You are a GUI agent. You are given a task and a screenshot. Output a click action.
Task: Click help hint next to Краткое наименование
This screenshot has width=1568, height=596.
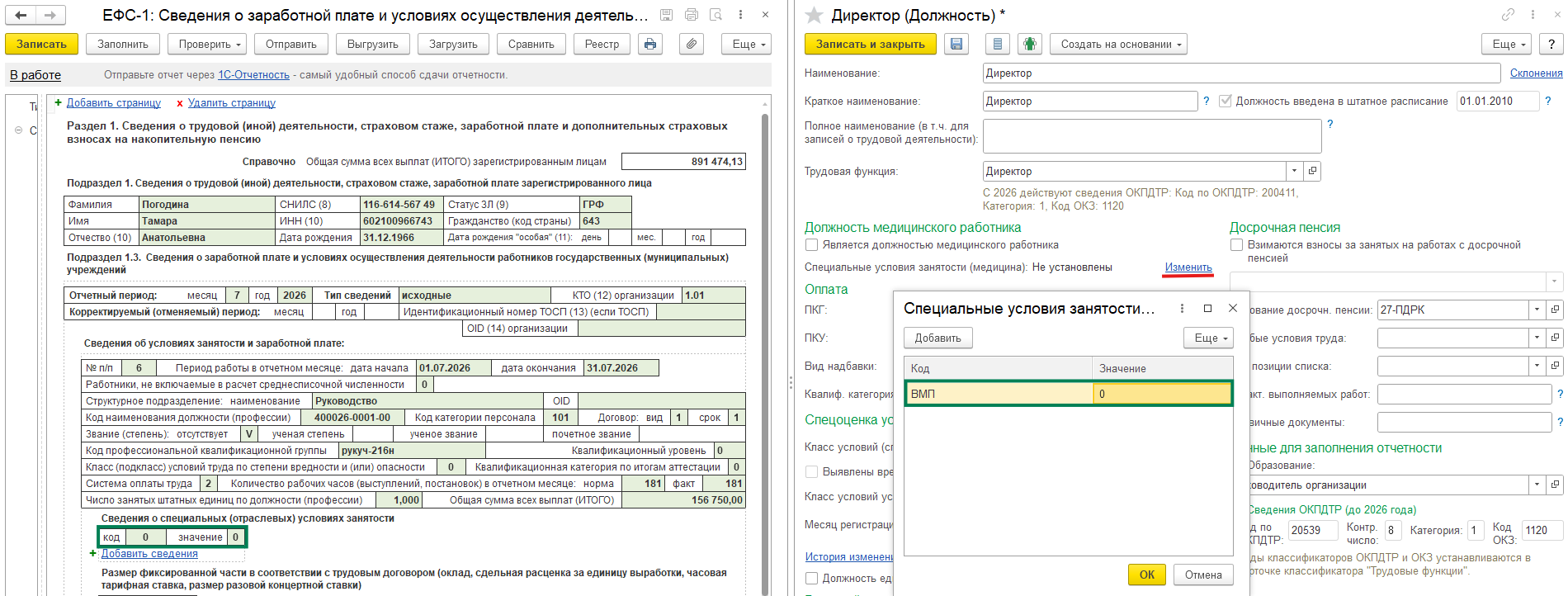click(x=1207, y=101)
